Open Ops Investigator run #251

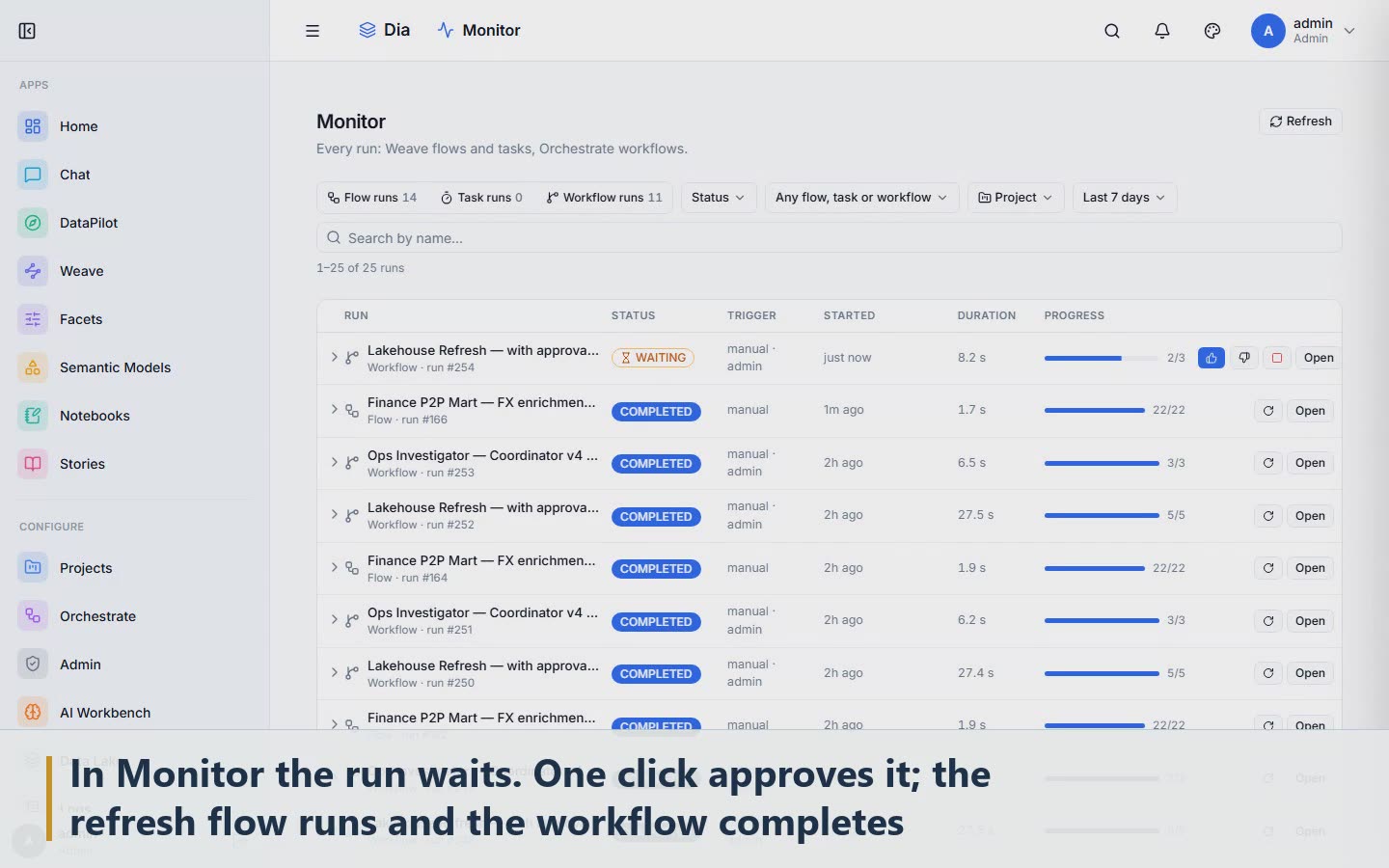1310,621
